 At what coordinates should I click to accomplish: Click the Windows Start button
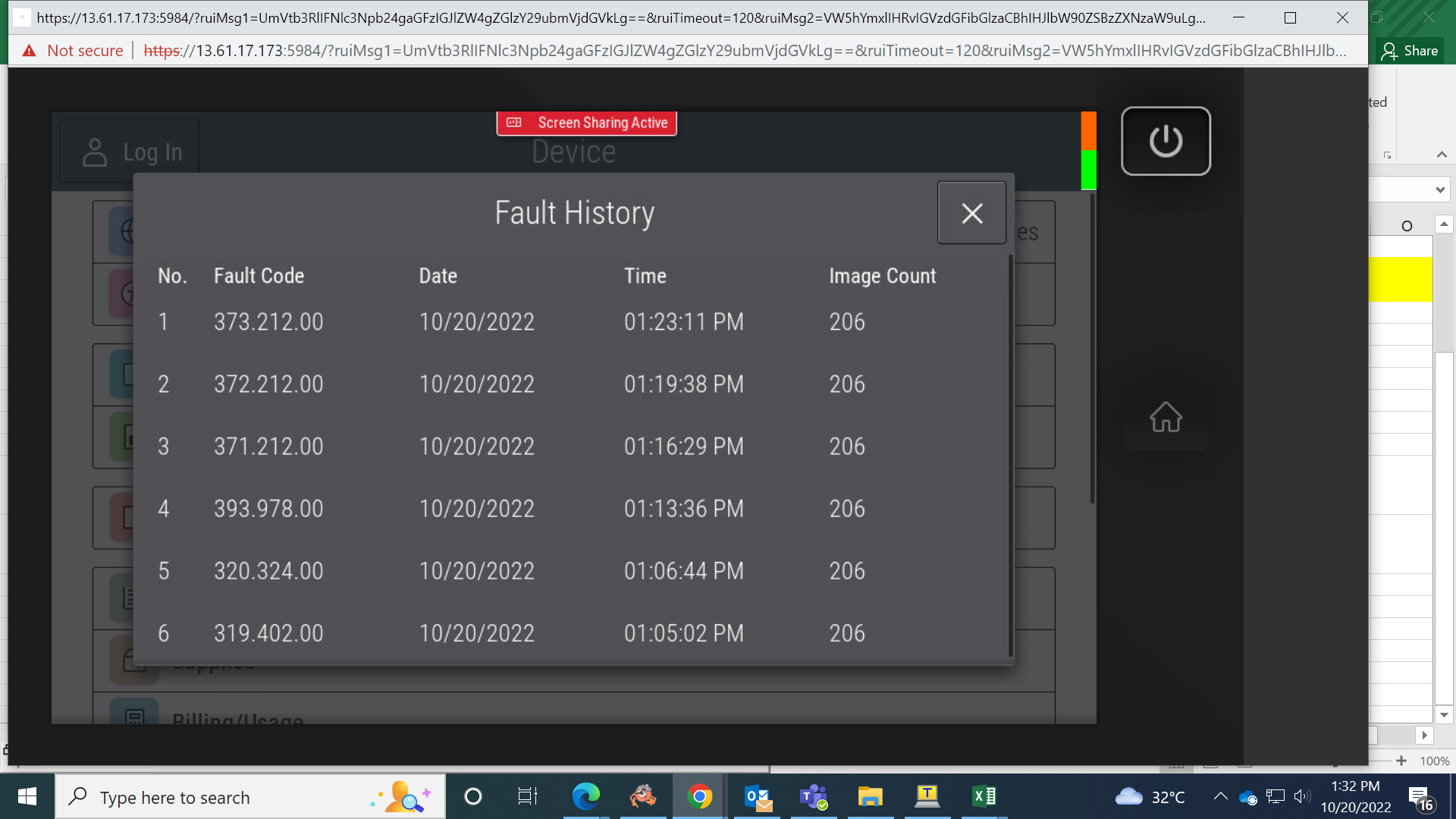(27, 796)
